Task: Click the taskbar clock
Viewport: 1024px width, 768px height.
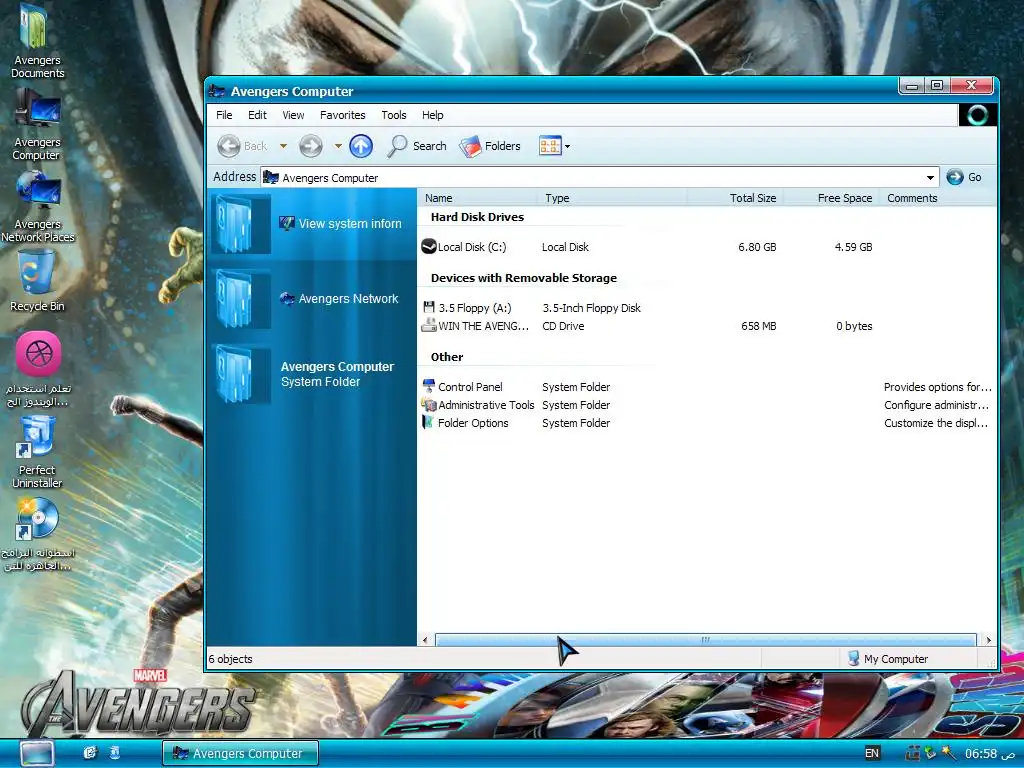Action: pos(989,754)
